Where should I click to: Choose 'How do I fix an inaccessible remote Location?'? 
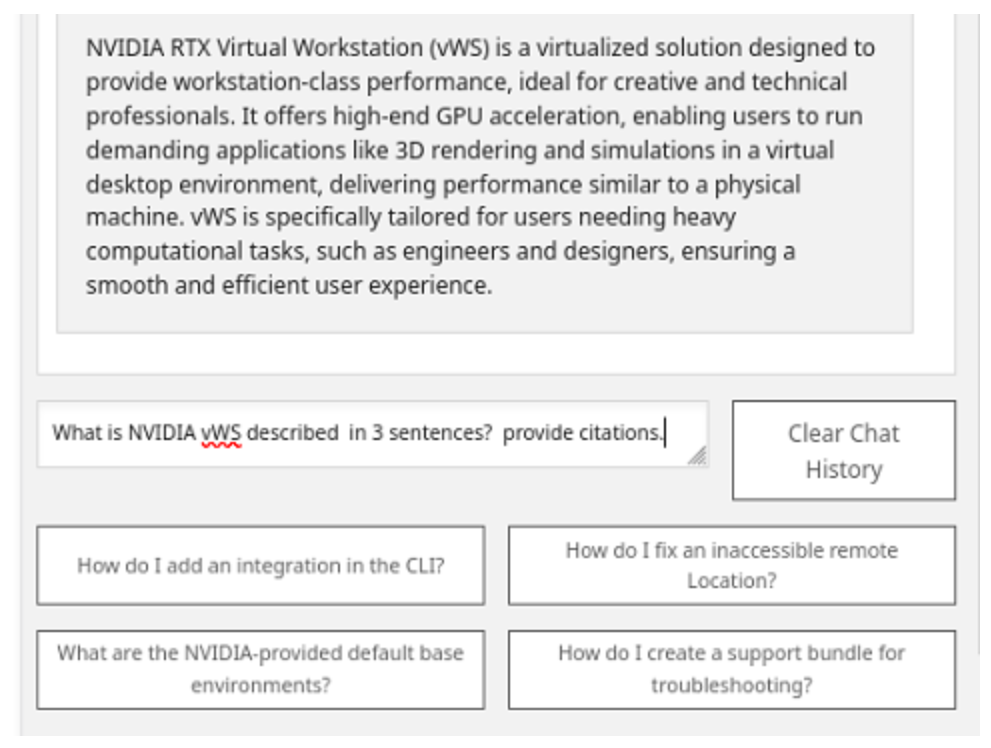coord(731,566)
